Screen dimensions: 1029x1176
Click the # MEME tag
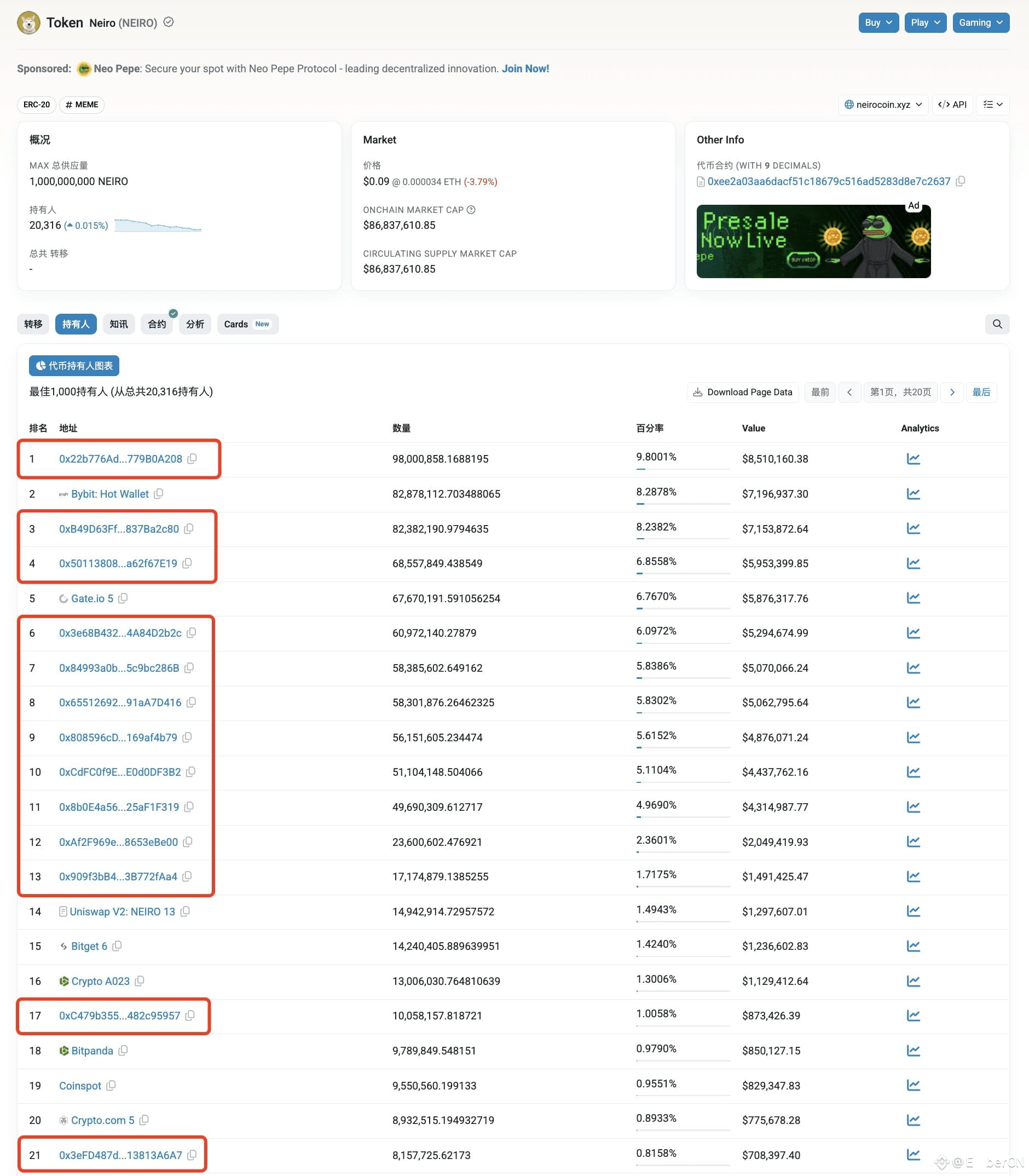[82, 105]
